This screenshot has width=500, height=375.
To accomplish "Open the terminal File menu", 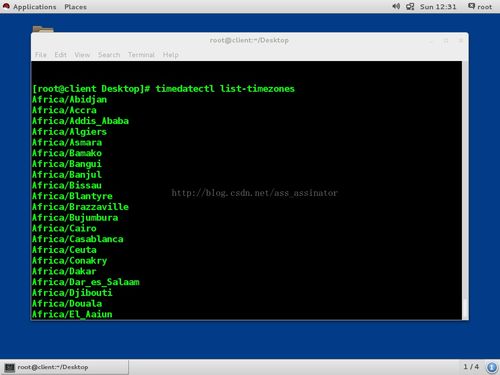I will (41, 55).
